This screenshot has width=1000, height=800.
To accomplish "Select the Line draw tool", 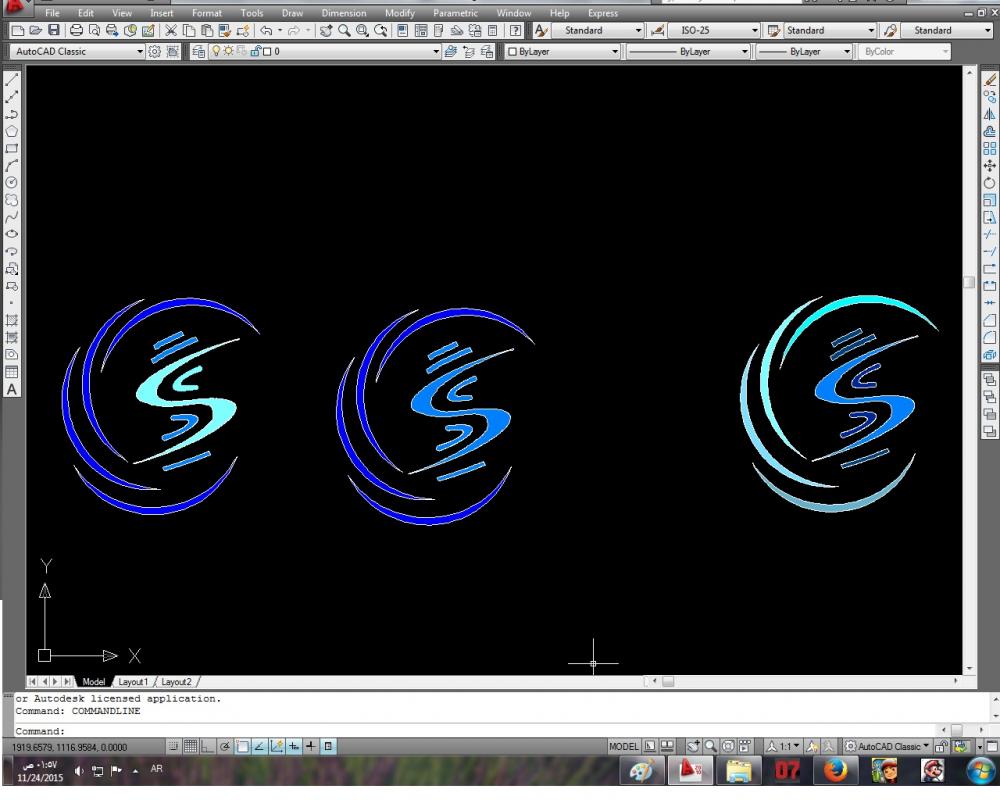I will (11, 80).
